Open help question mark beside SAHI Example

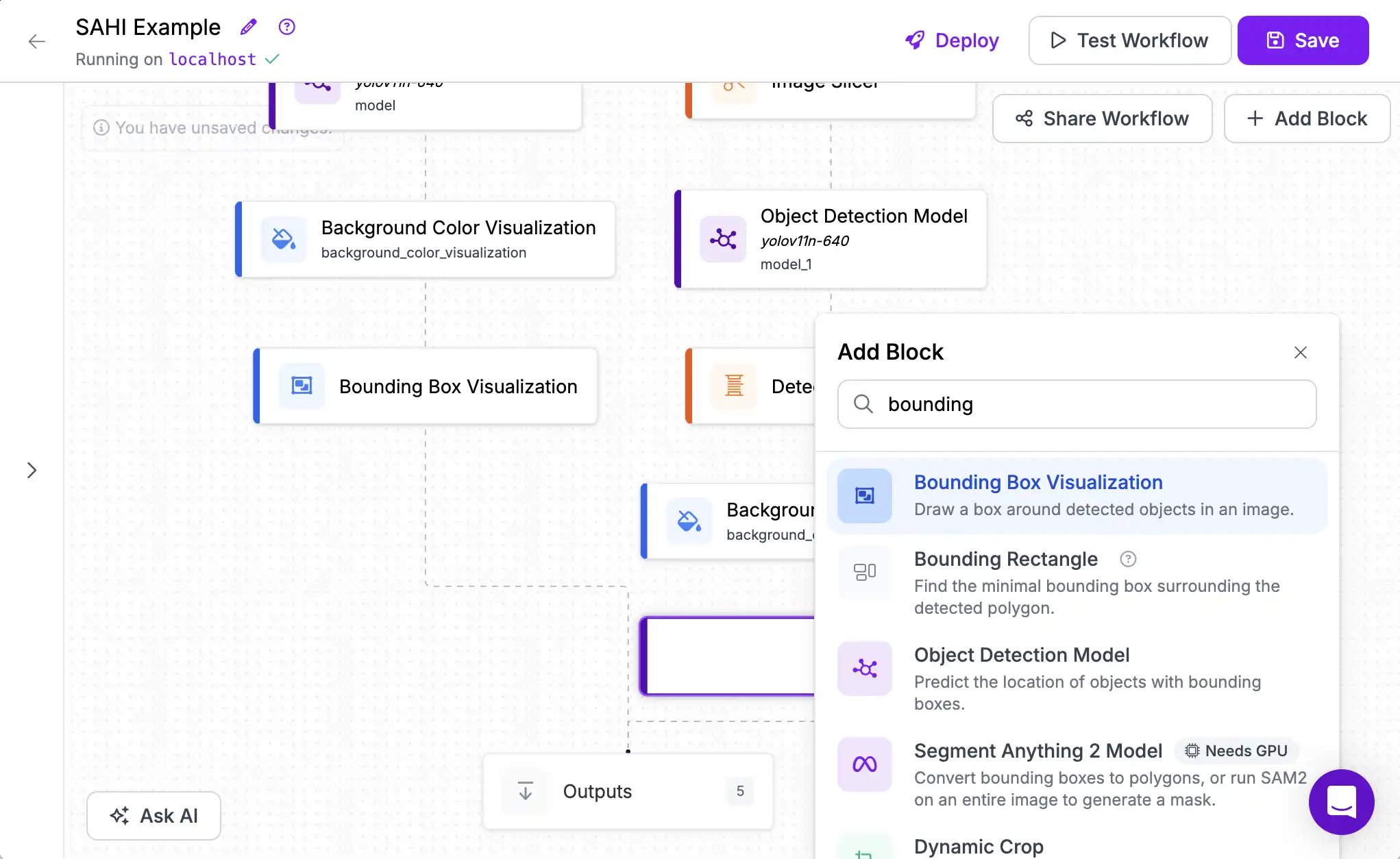coord(286,27)
